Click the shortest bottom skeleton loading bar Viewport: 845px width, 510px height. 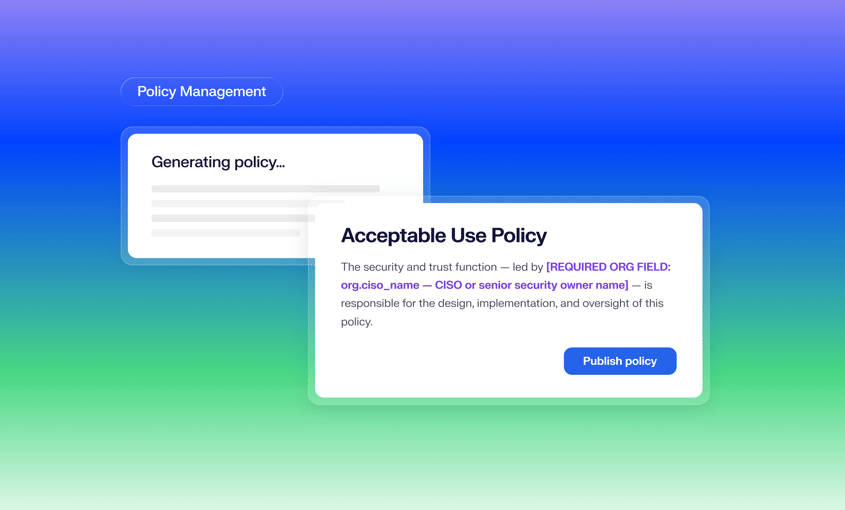226,233
